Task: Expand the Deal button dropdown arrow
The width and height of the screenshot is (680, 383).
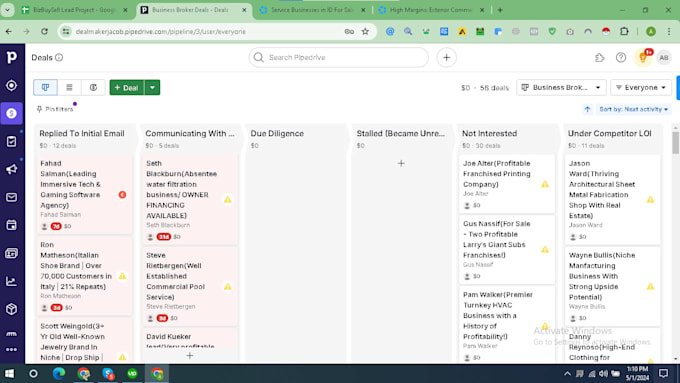Action: (152, 87)
